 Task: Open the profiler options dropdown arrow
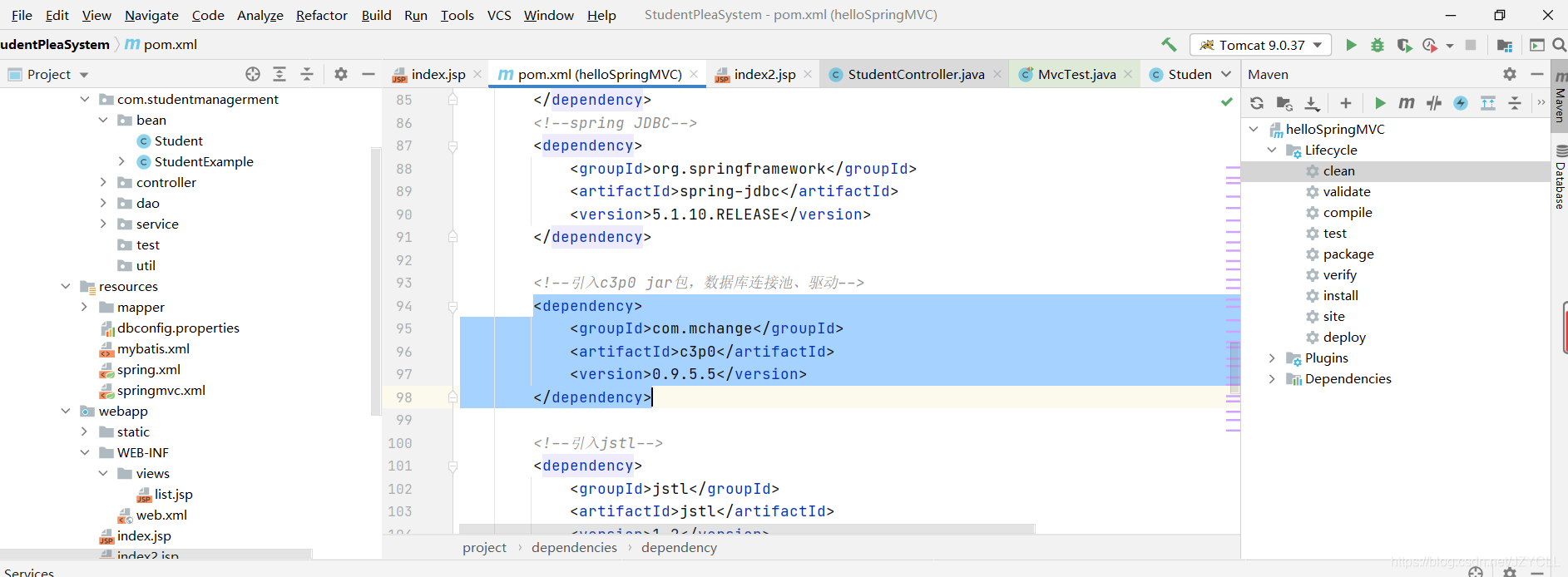pos(1450,46)
